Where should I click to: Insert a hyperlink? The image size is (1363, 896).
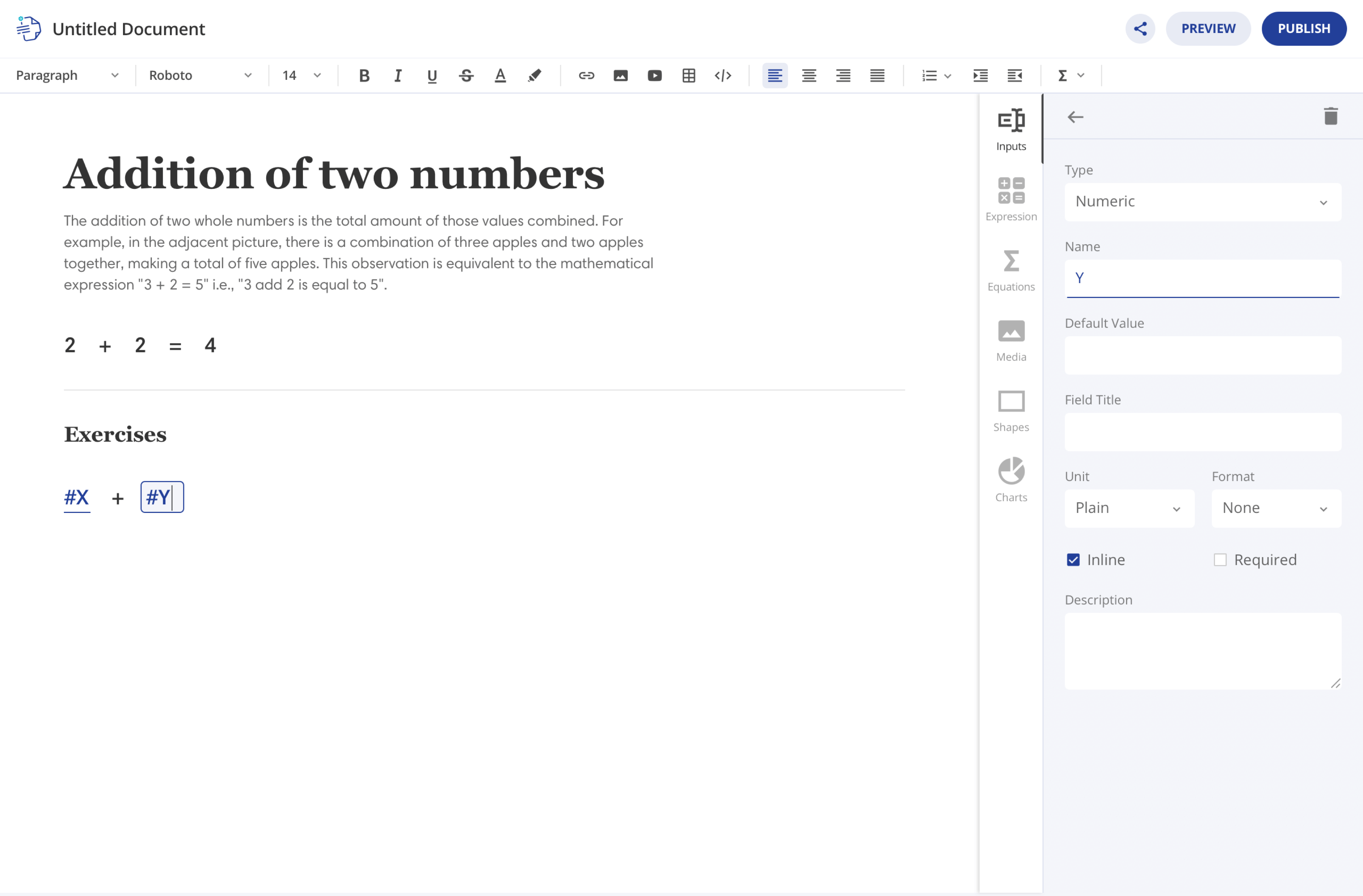pyautogui.click(x=586, y=75)
